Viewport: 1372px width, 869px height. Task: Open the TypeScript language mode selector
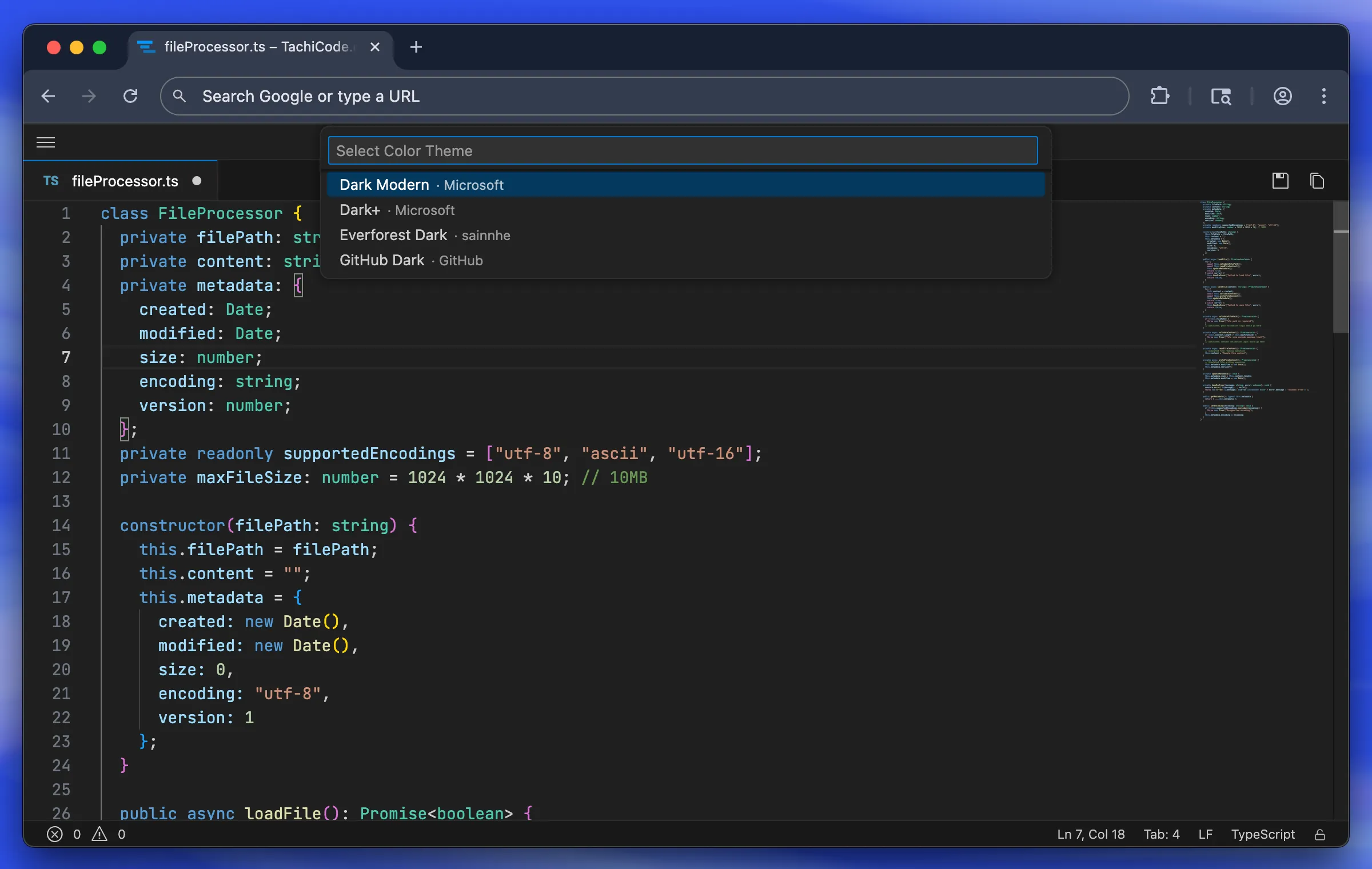click(1262, 834)
